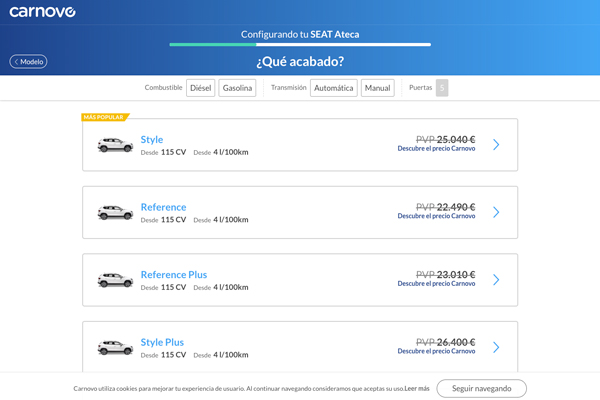Screen dimensions: 600x400
Task: Toggle the 5 doors filter
Action: point(442,88)
